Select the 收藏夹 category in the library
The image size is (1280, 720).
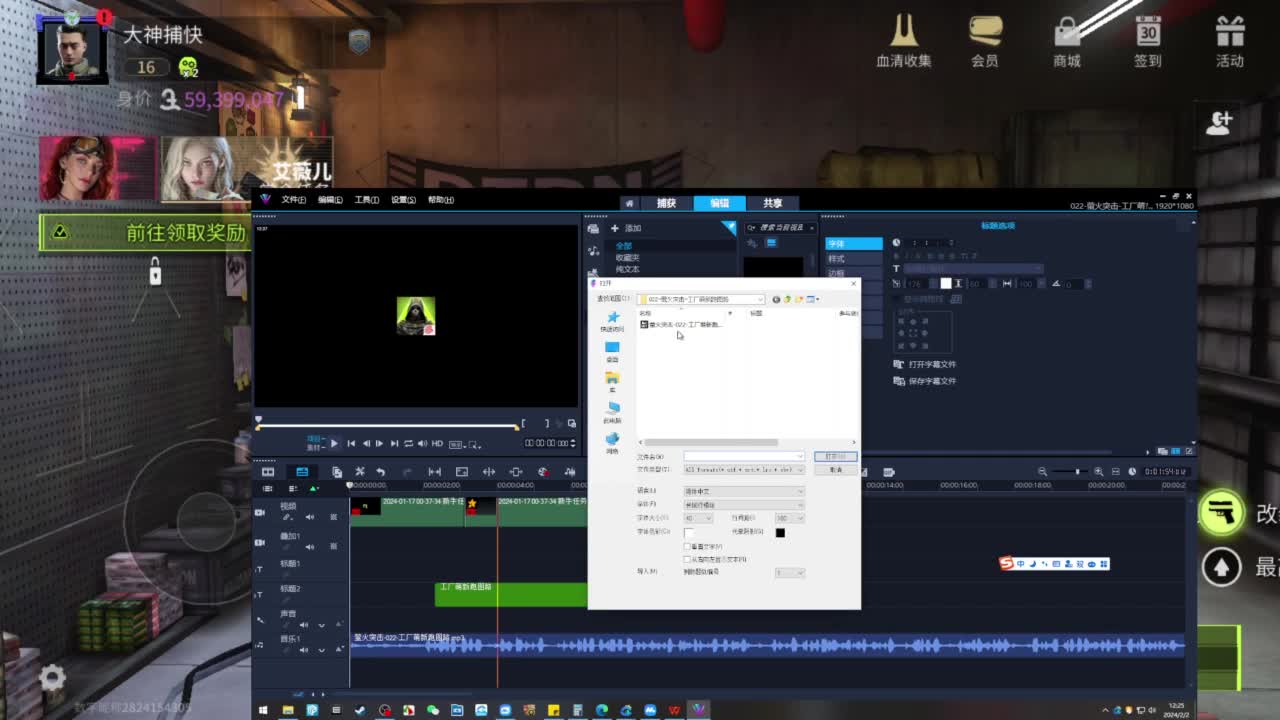pos(627,258)
